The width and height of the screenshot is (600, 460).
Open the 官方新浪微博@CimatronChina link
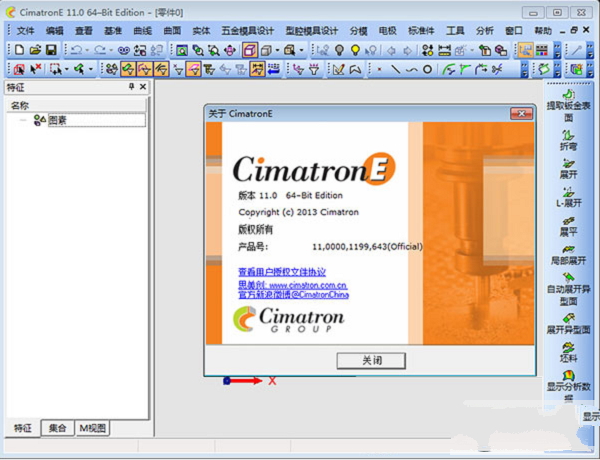coord(293,295)
